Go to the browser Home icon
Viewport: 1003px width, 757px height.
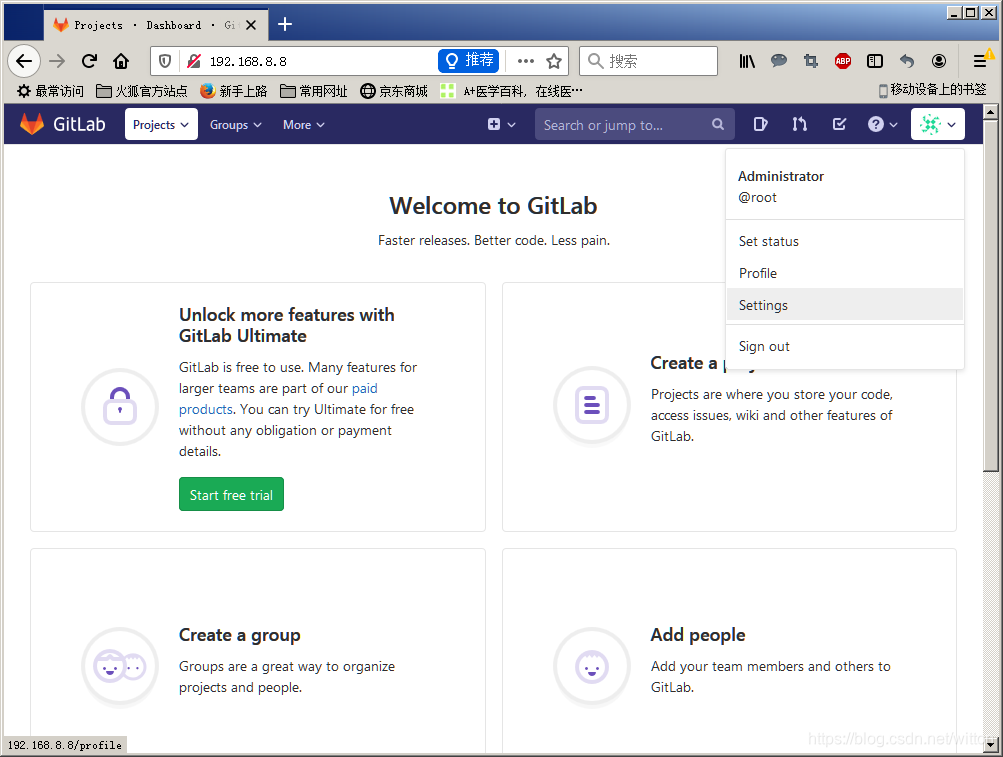tap(121, 61)
